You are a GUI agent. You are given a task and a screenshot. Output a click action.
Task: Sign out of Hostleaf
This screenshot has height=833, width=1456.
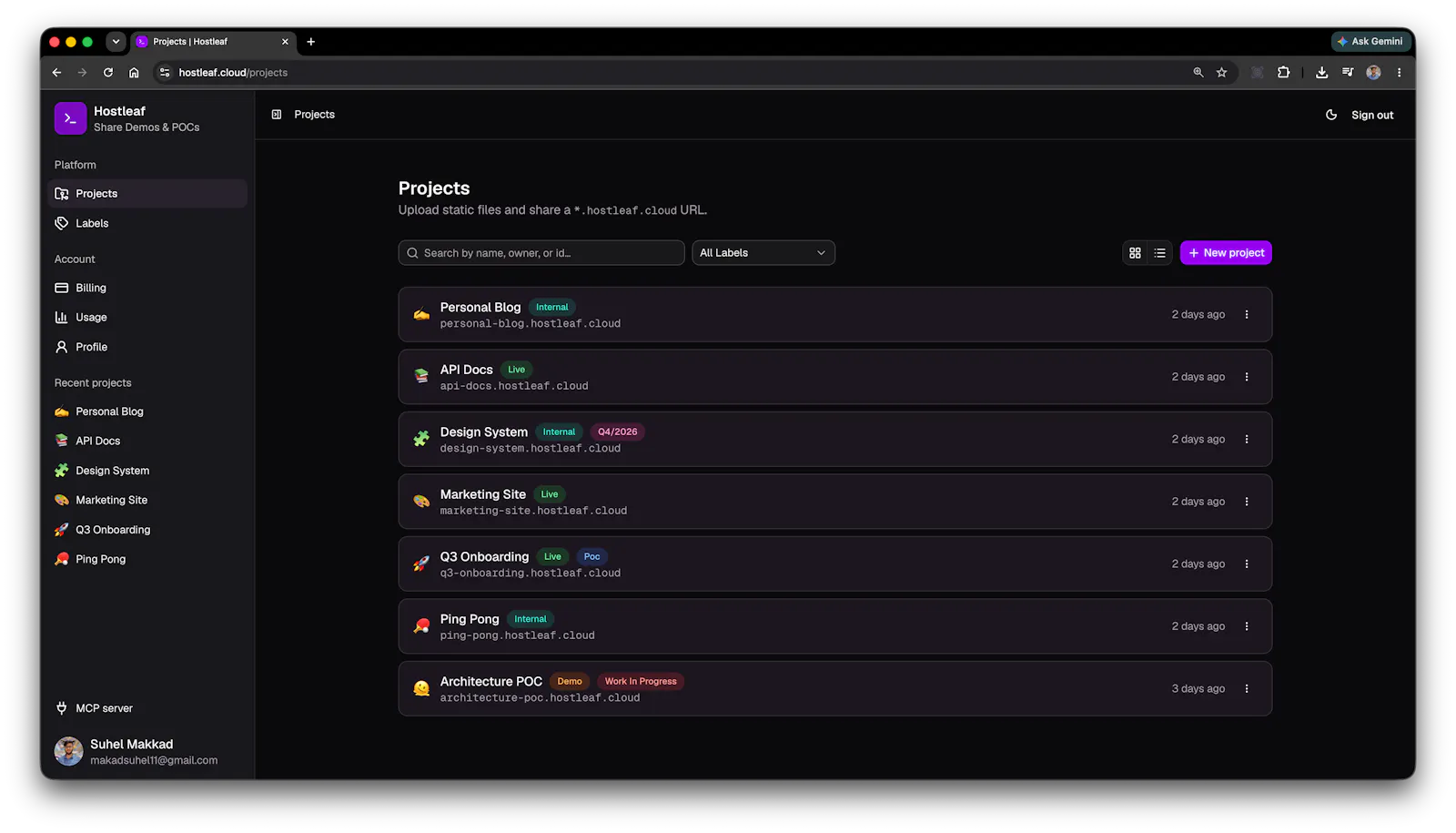click(1372, 116)
